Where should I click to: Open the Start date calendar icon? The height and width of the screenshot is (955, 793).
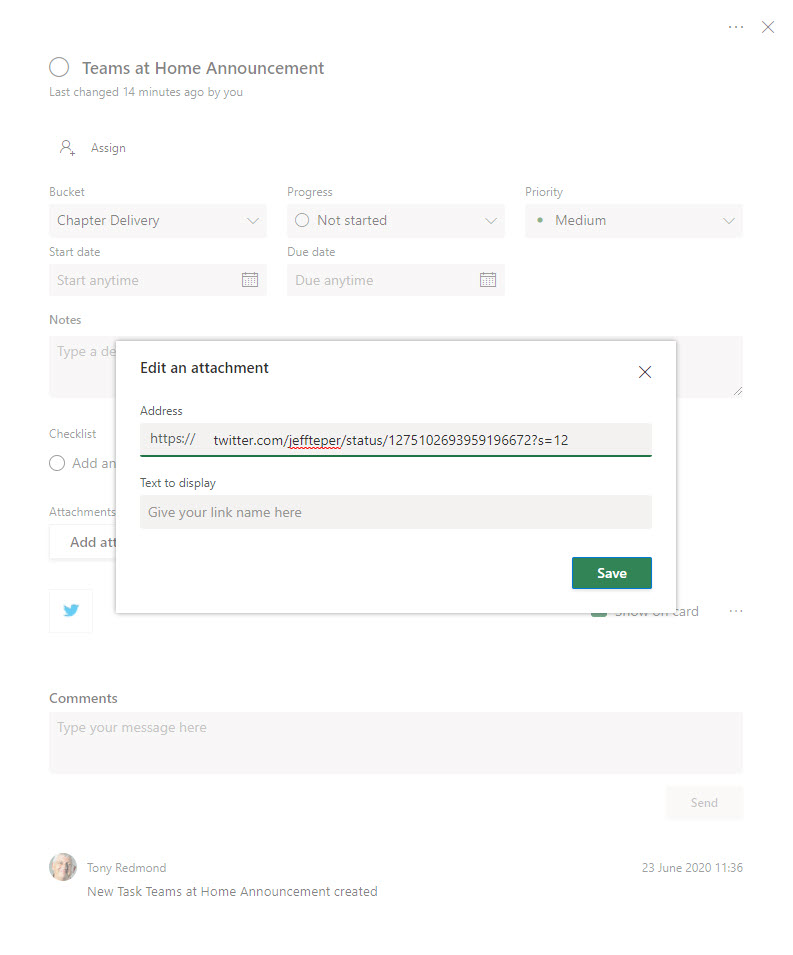coord(250,280)
